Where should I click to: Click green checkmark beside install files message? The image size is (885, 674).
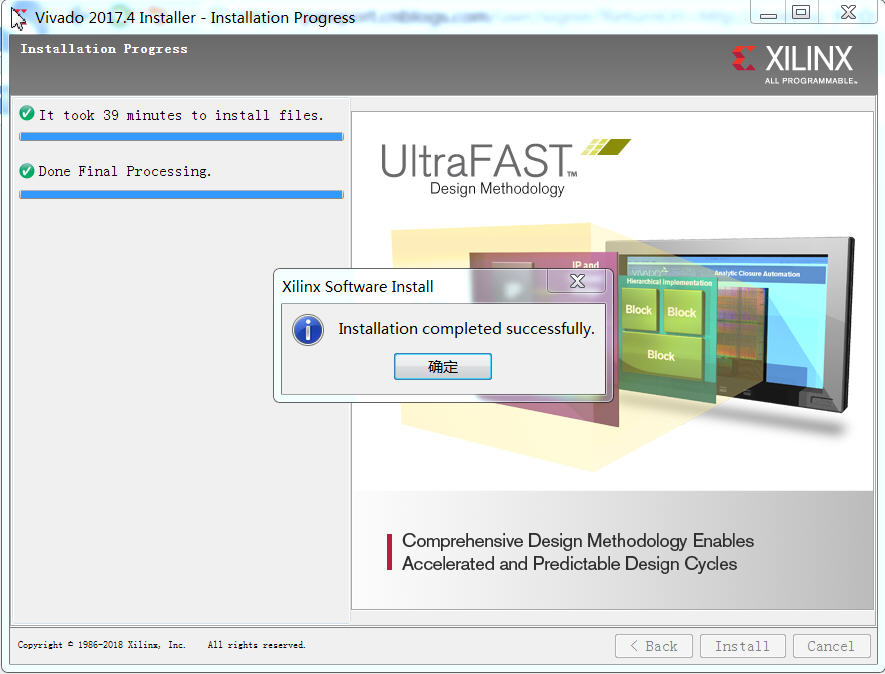(x=27, y=113)
